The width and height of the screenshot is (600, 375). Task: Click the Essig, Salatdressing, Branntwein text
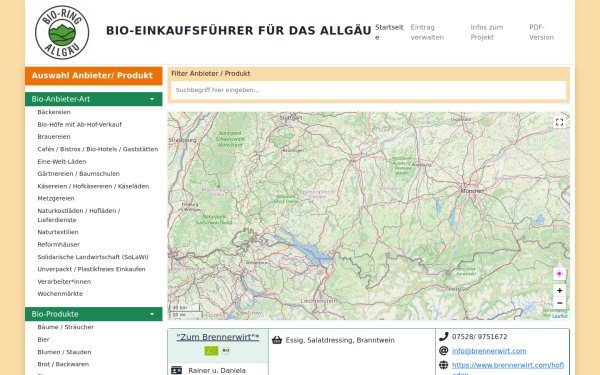pos(340,340)
